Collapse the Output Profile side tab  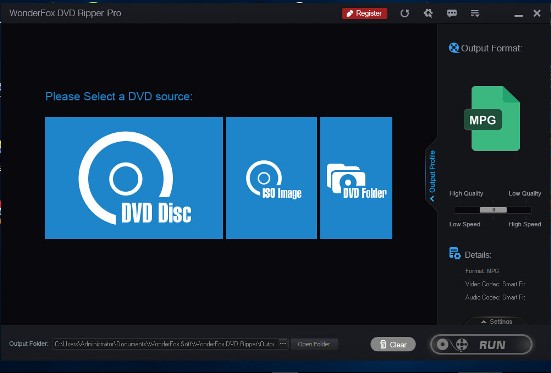pyautogui.click(x=432, y=175)
